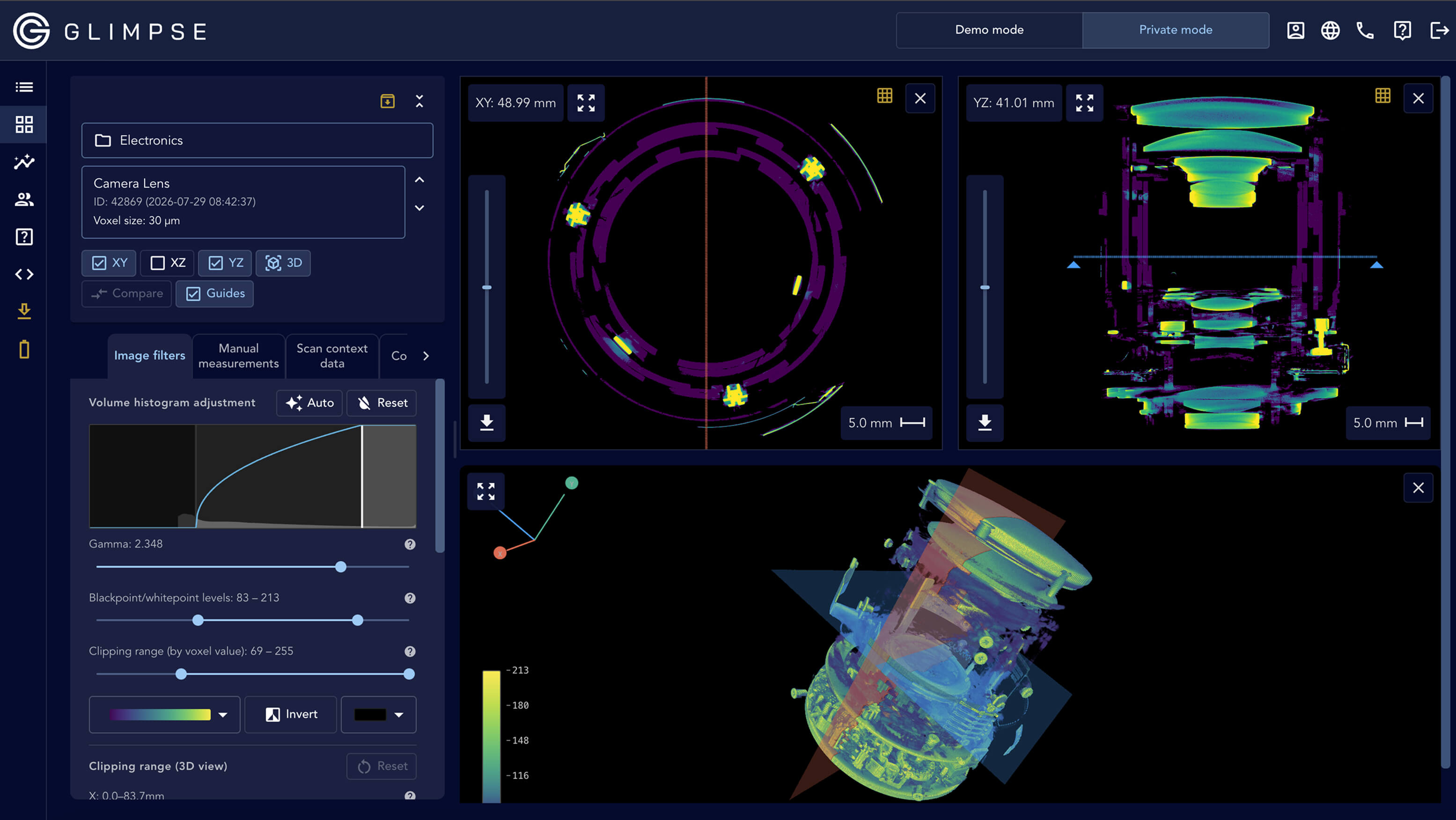Open the black background color dropdown
1456x820 pixels.
coord(379,714)
